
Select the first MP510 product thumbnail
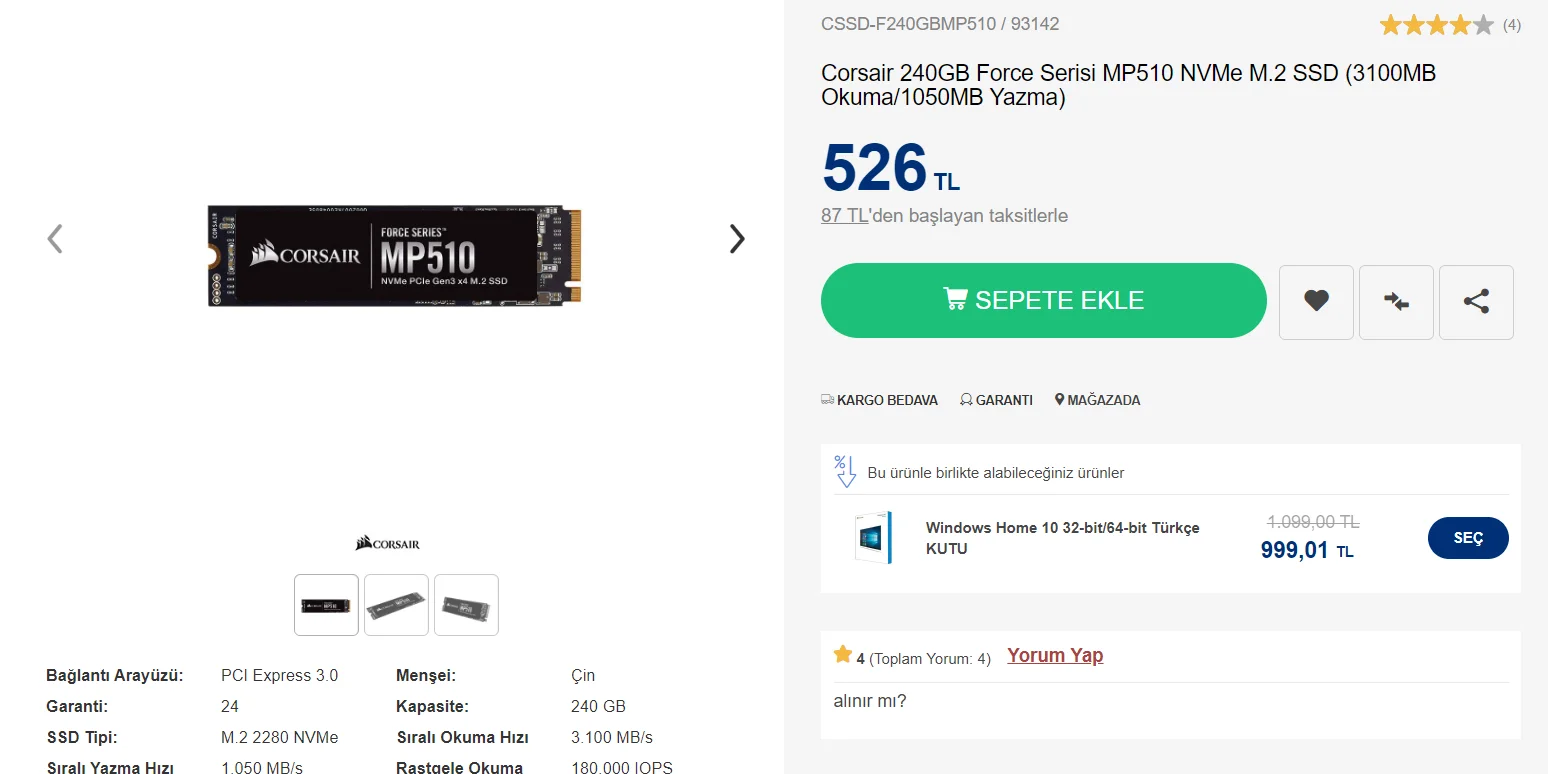point(325,604)
